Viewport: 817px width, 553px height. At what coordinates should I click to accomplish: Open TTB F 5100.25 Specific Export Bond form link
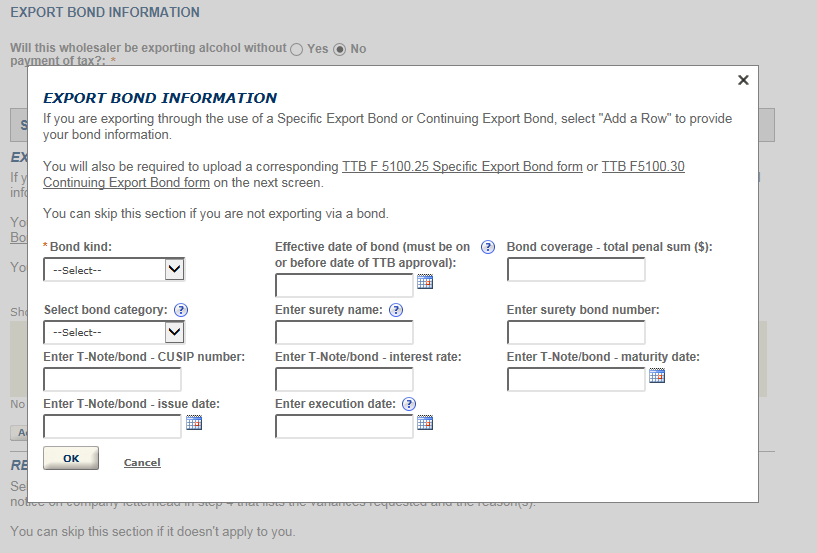[x=462, y=167]
